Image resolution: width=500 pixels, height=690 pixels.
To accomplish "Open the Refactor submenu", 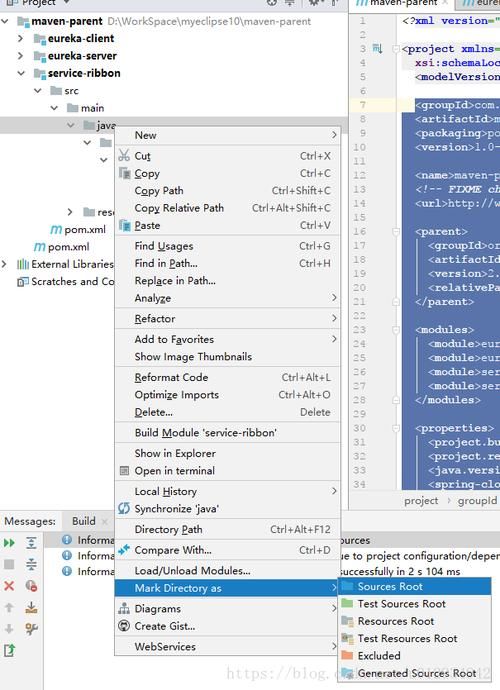I will pyautogui.click(x=228, y=318).
